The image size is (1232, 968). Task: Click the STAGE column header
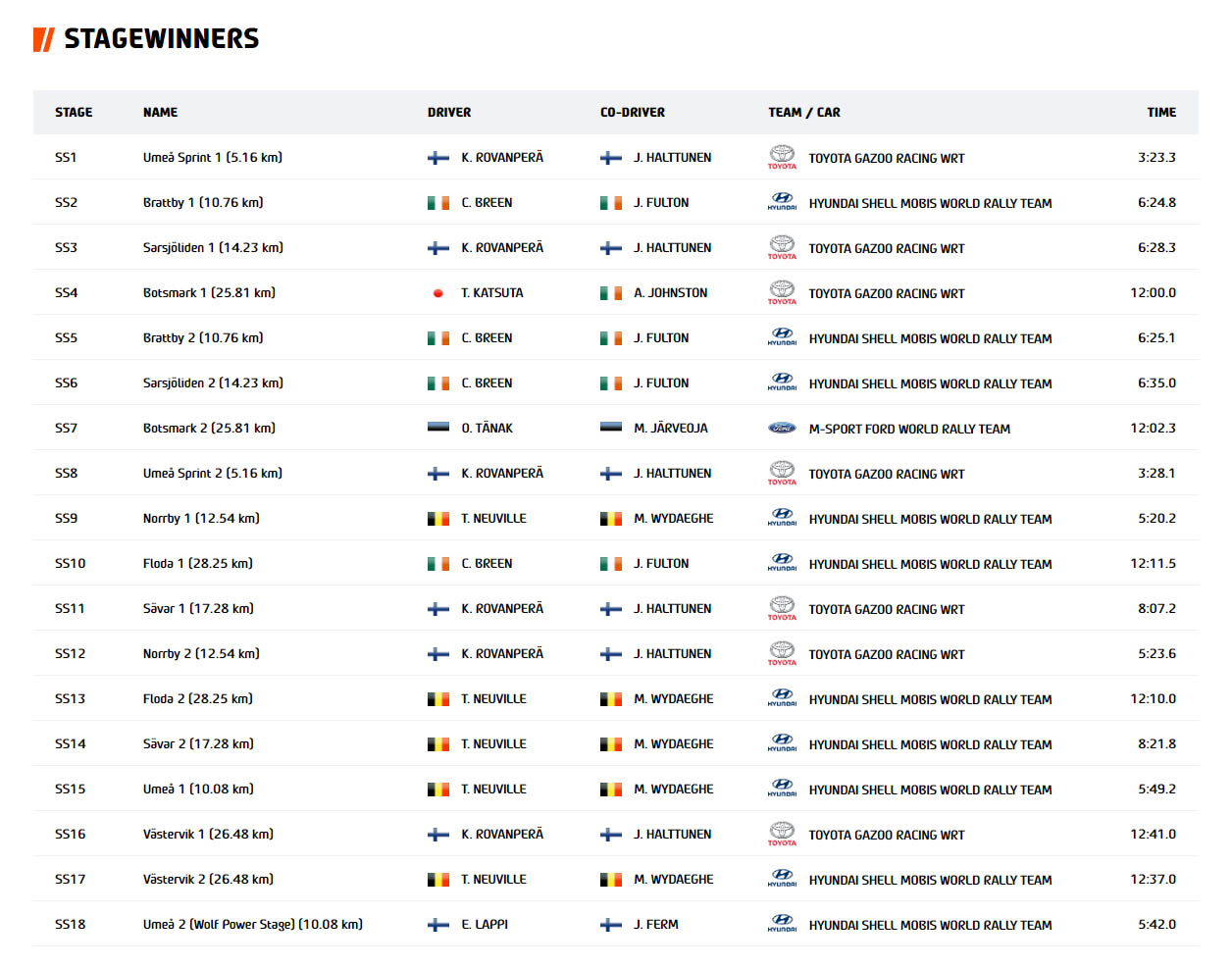tap(74, 113)
